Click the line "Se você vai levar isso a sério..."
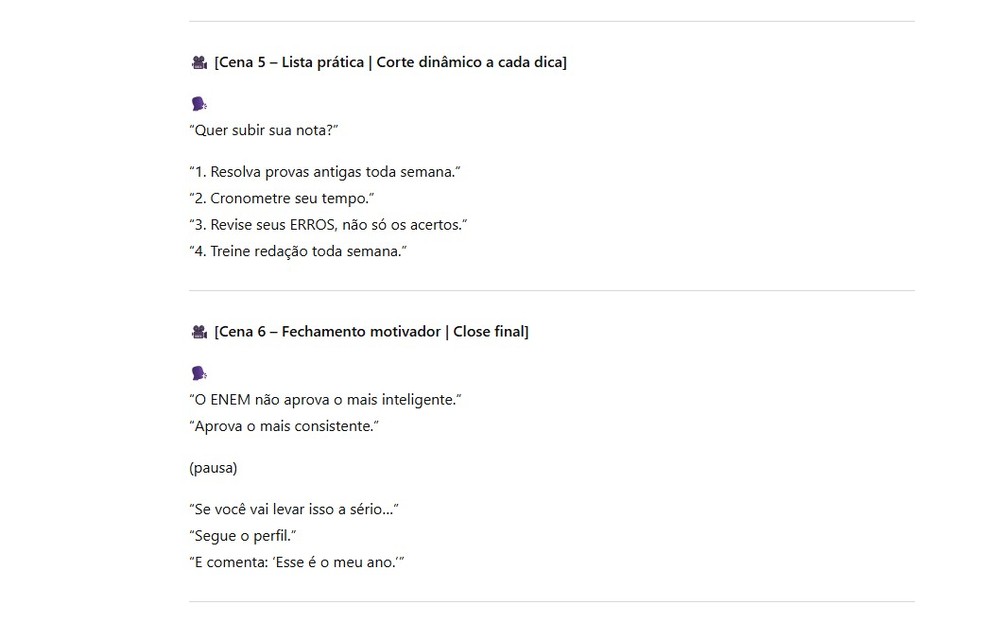 [294, 510]
